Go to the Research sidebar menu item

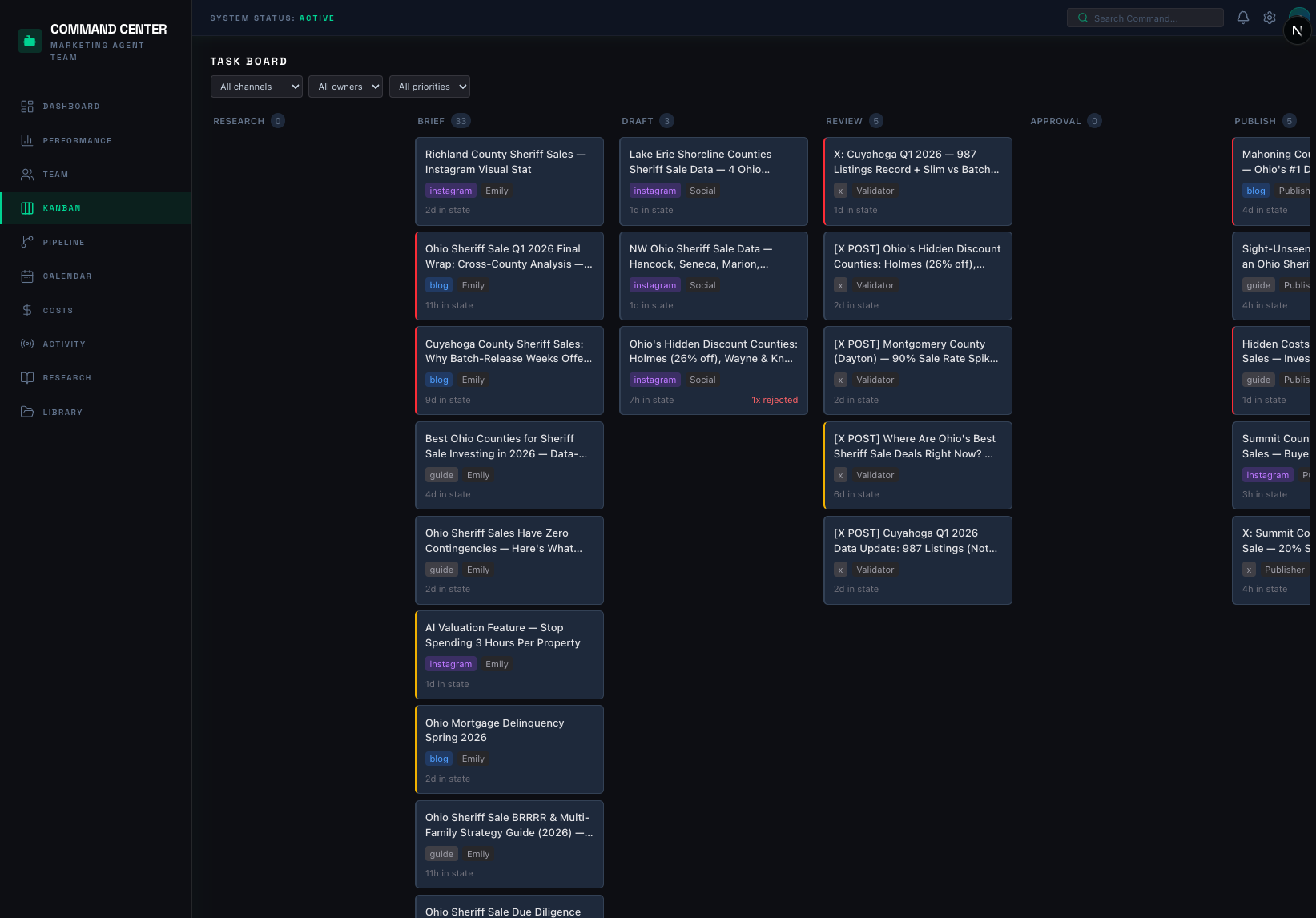pos(66,378)
